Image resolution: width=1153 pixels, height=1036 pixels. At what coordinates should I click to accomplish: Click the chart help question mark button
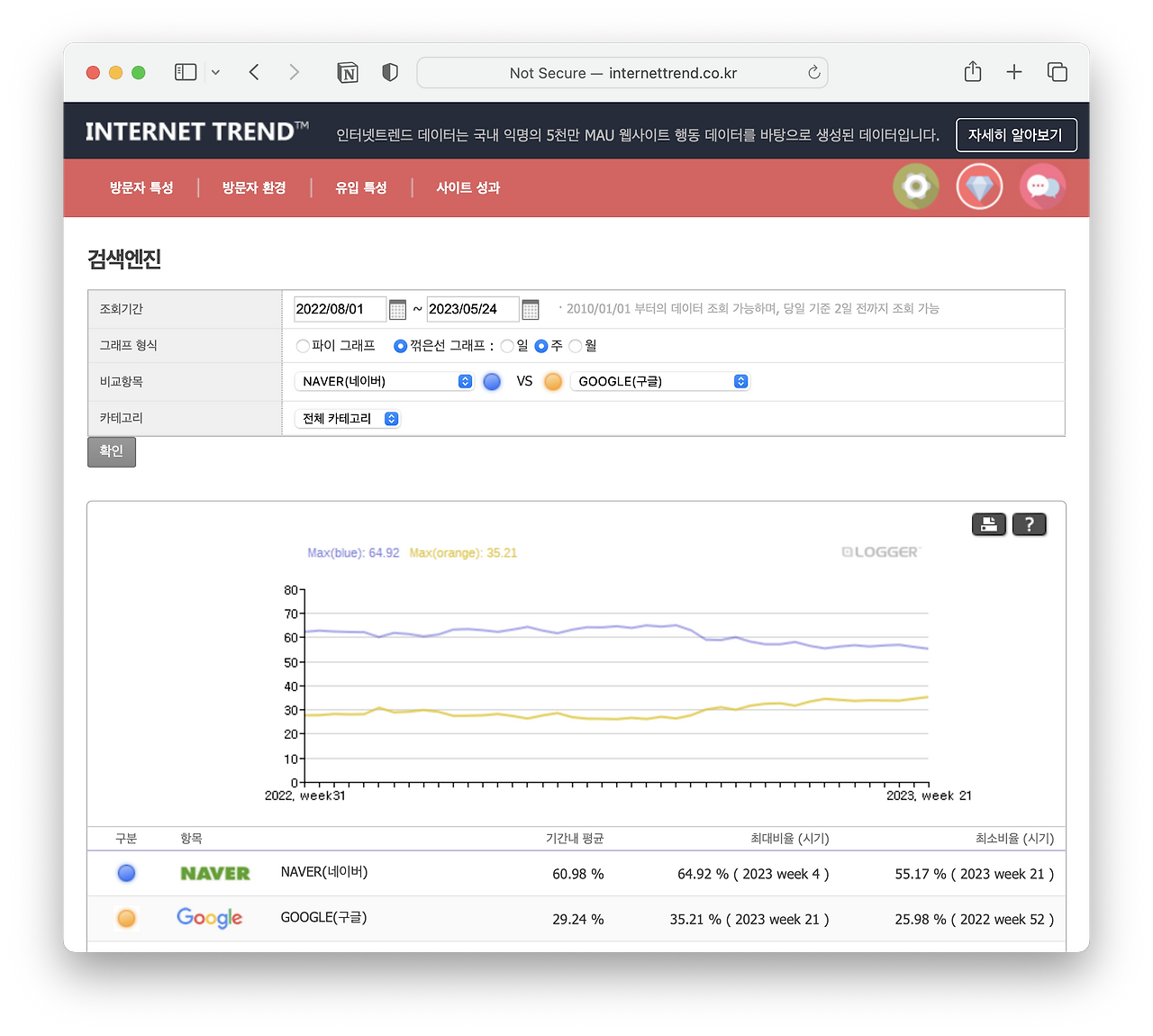click(1030, 524)
